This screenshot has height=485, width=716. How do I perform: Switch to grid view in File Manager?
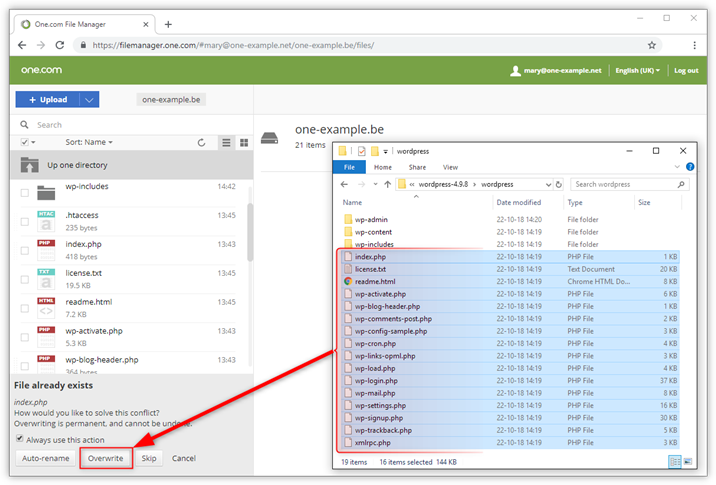pos(244,142)
